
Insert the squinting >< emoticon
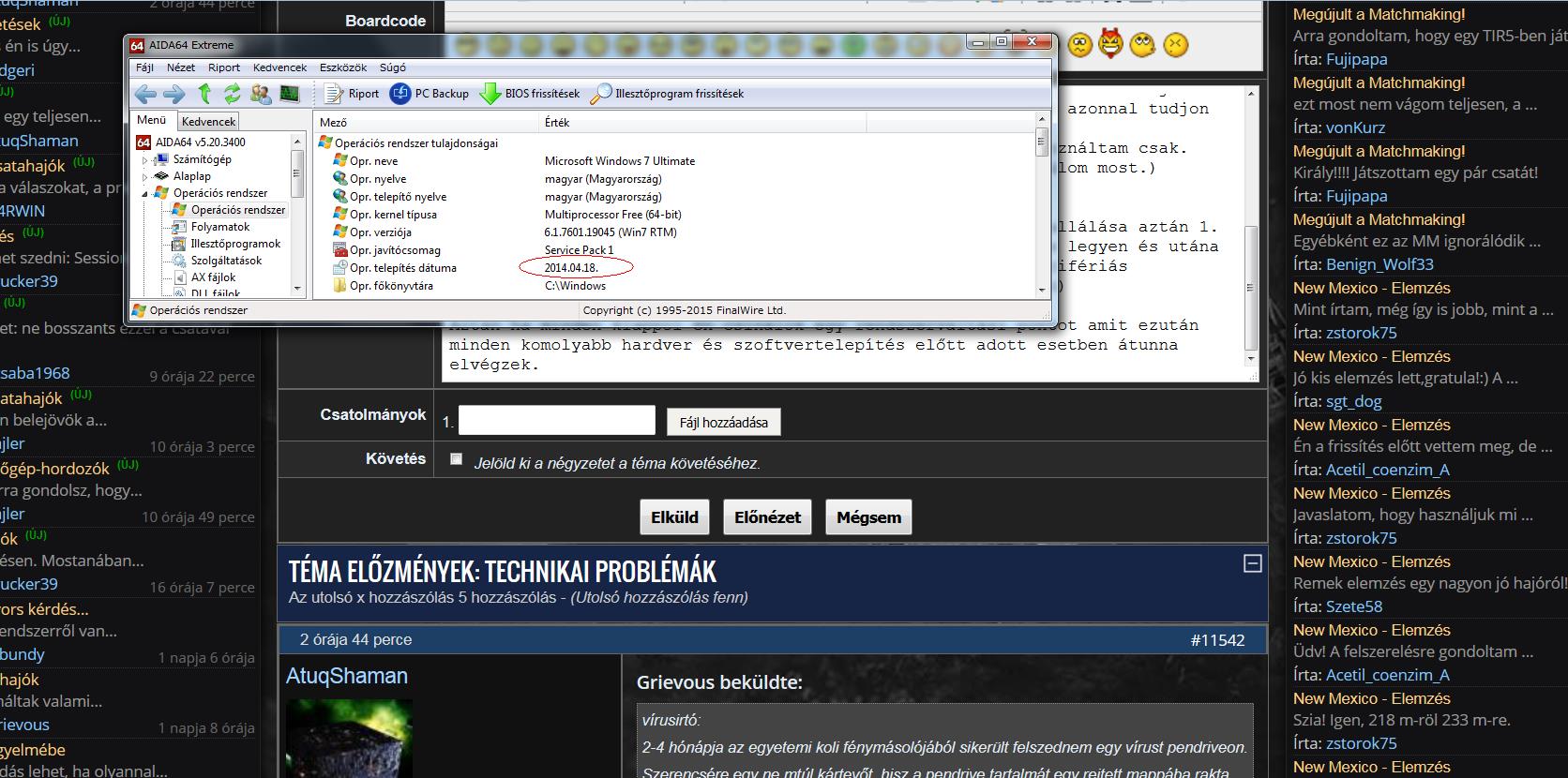pyautogui.click(x=1176, y=44)
